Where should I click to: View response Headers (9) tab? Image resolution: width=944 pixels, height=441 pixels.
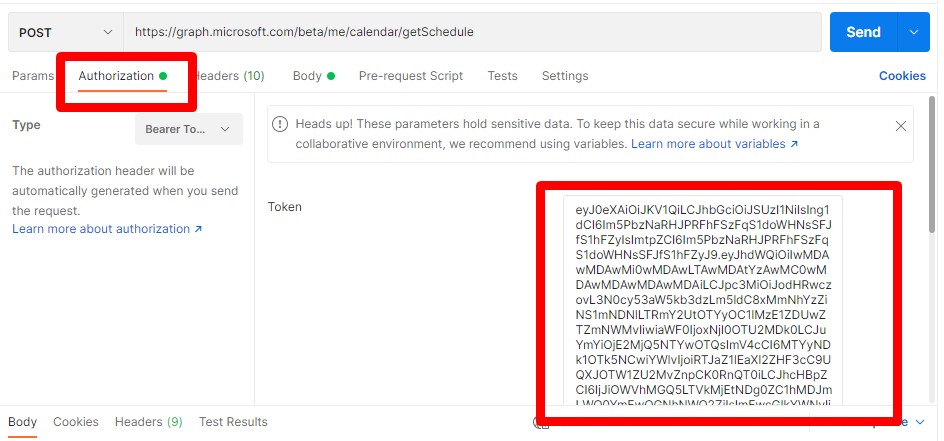[148, 422]
